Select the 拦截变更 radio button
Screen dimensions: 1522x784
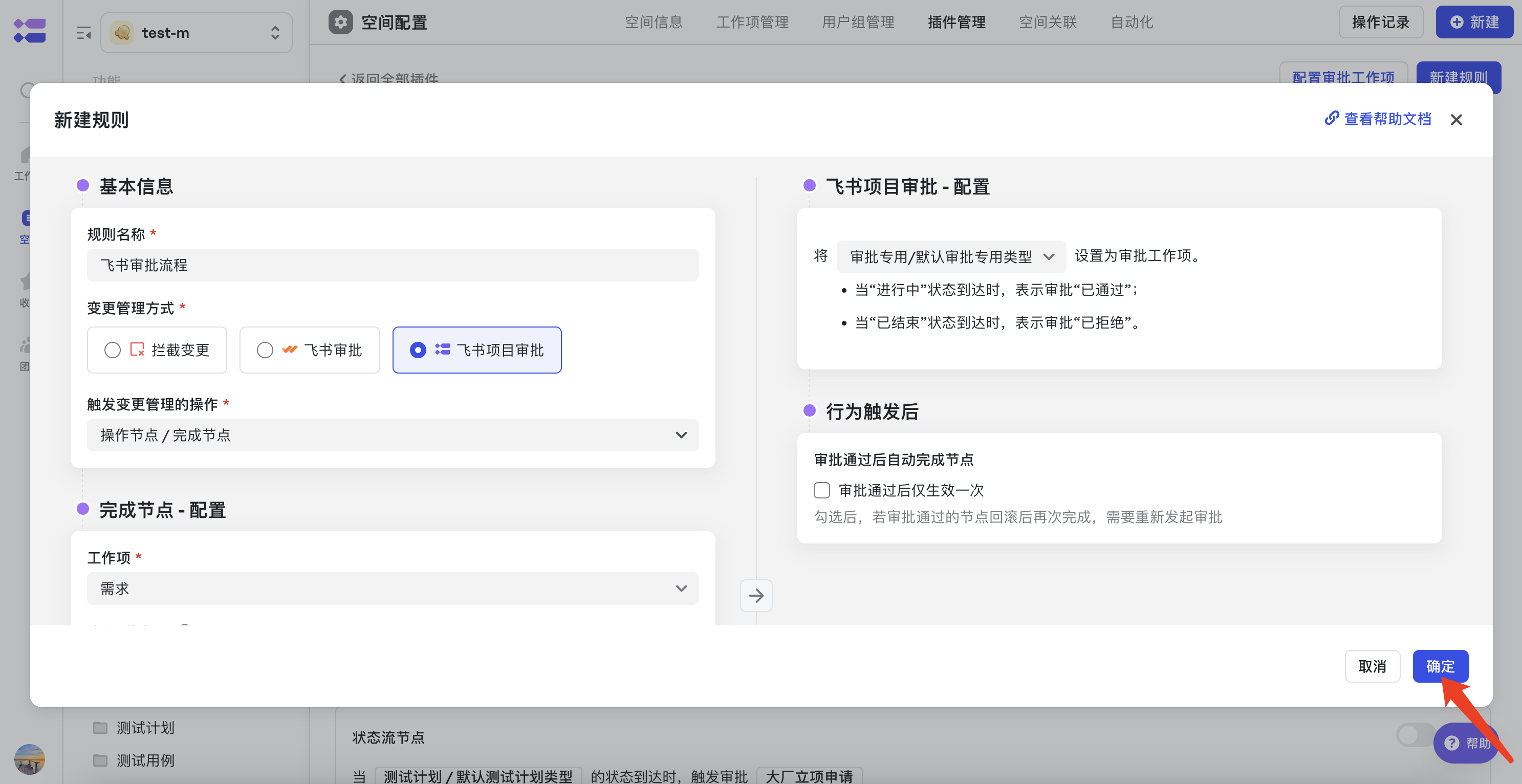[x=112, y=351]
